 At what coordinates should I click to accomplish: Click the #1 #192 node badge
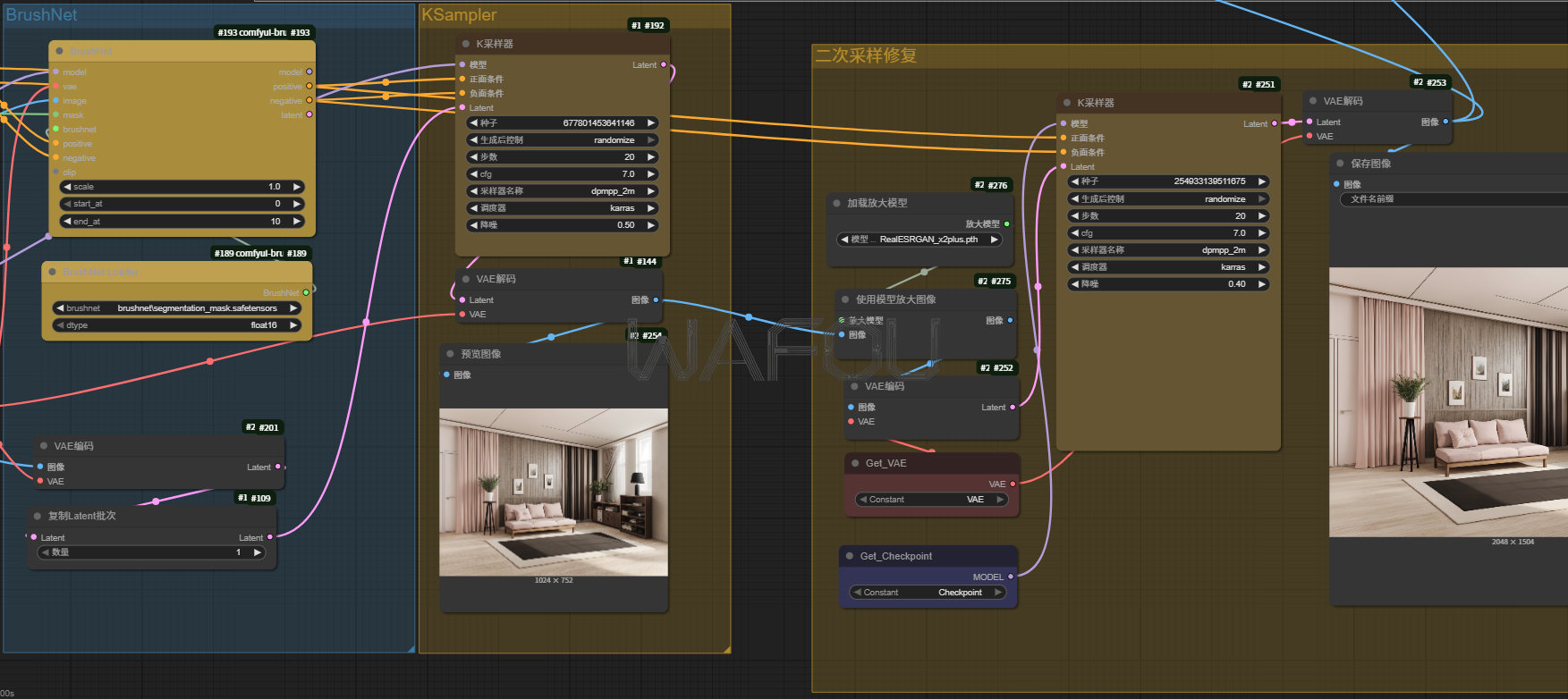click(x=648, y=25)
